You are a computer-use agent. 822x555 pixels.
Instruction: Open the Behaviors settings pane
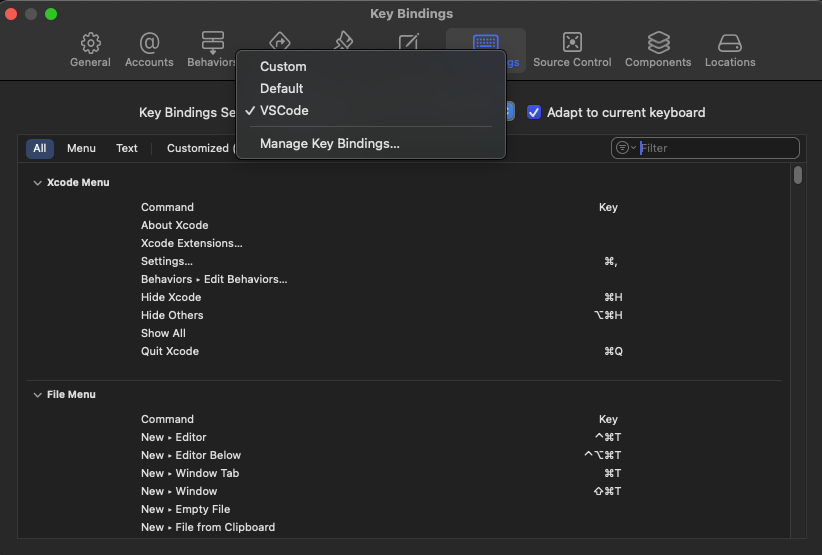(212, 50)
